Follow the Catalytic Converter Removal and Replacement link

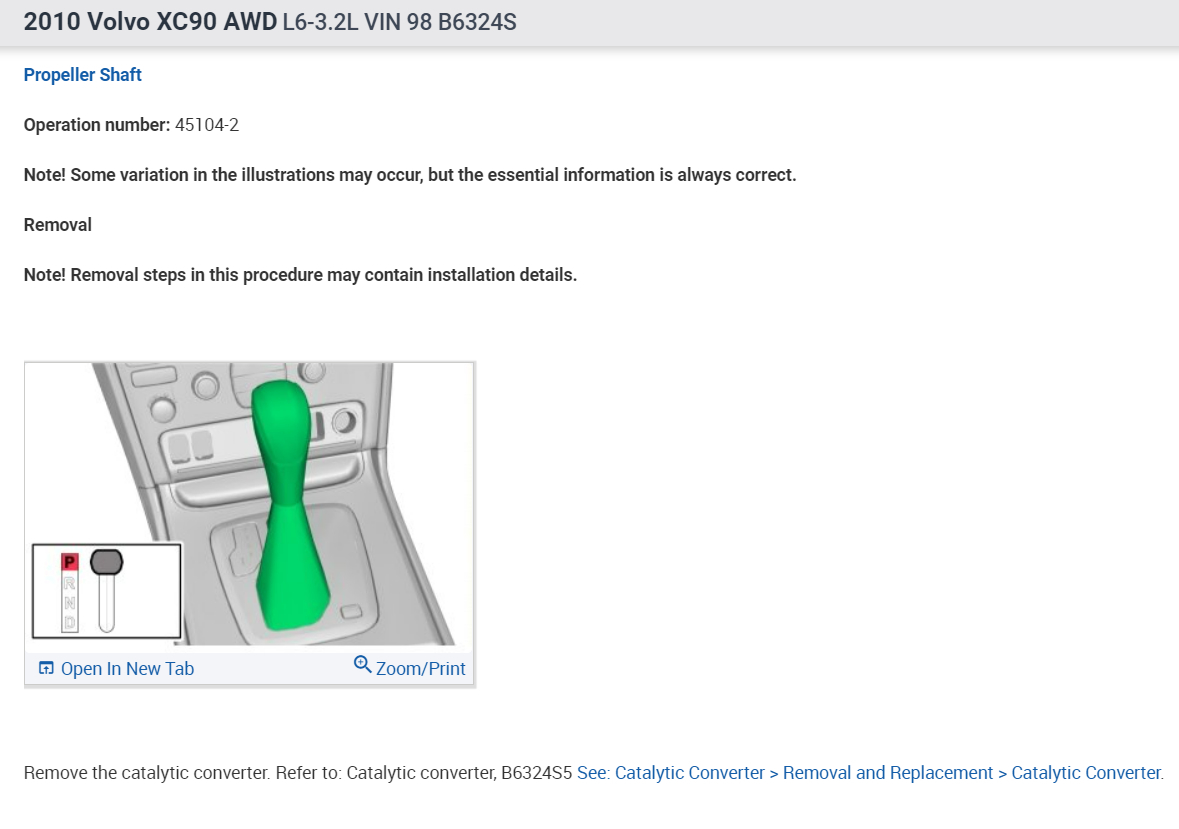(870, 773)
